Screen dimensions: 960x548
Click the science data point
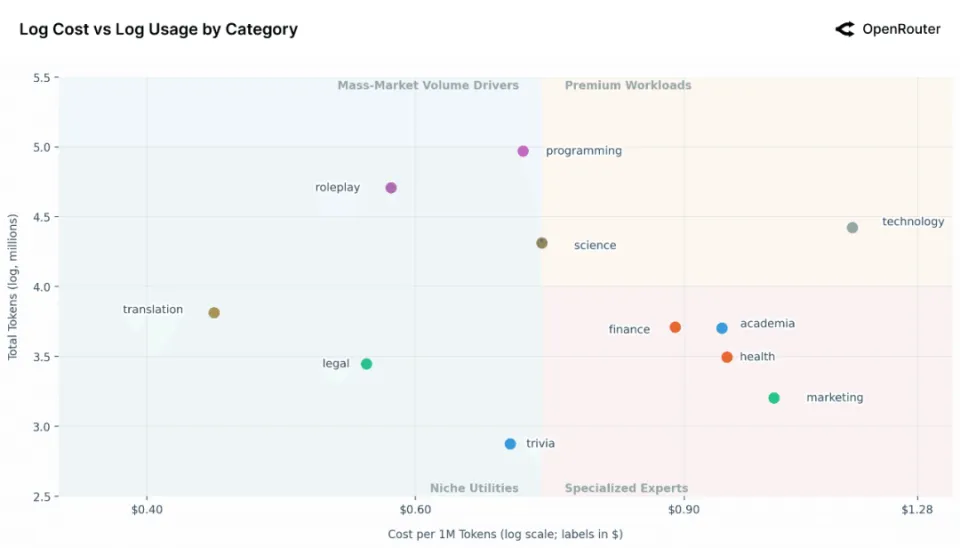click(x=542, y=243)
